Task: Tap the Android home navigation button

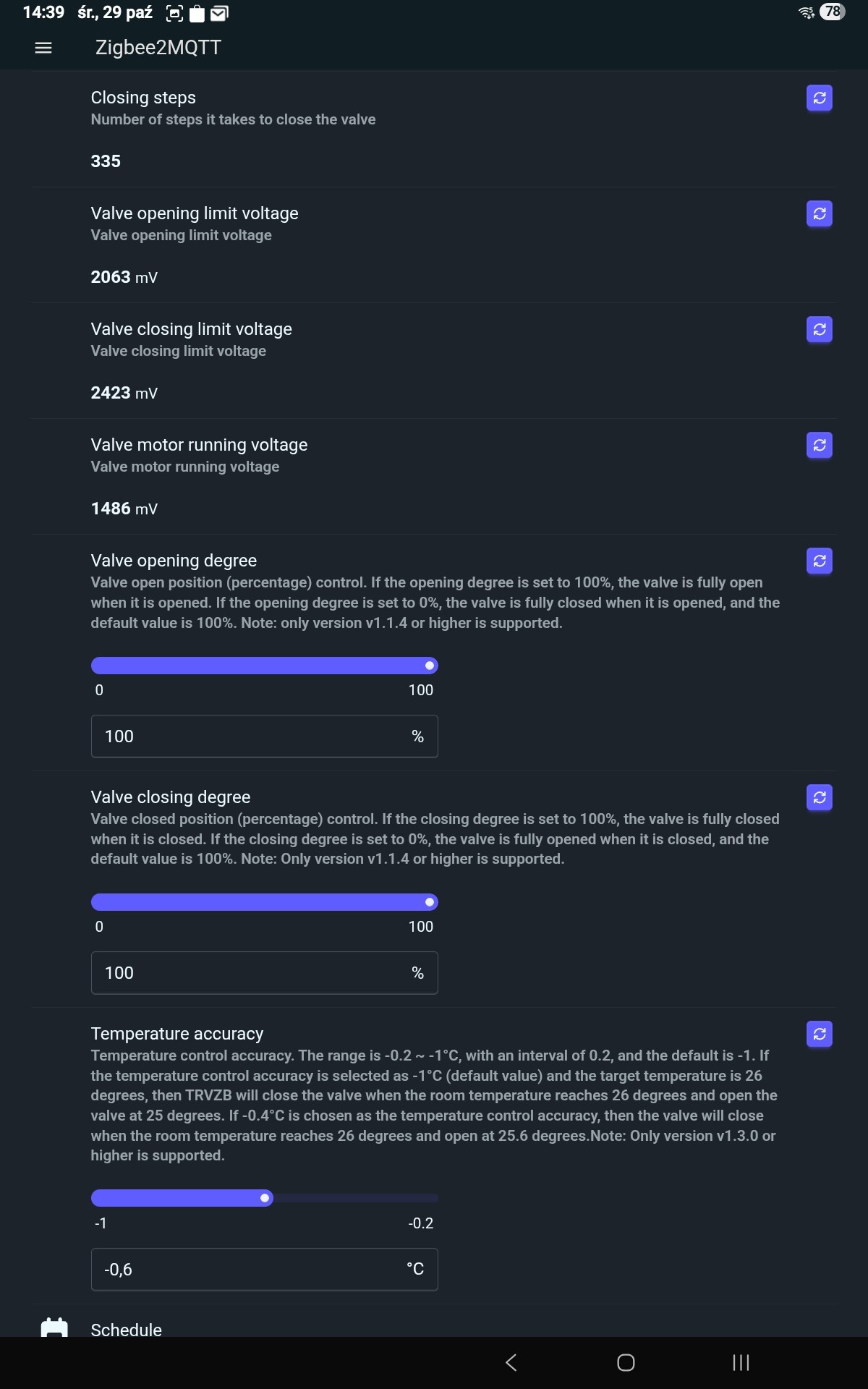Action: [626, 1363]
